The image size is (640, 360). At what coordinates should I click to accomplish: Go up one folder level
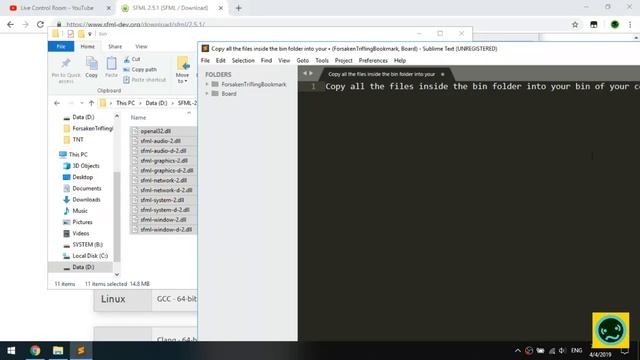(x=91, y=103)
